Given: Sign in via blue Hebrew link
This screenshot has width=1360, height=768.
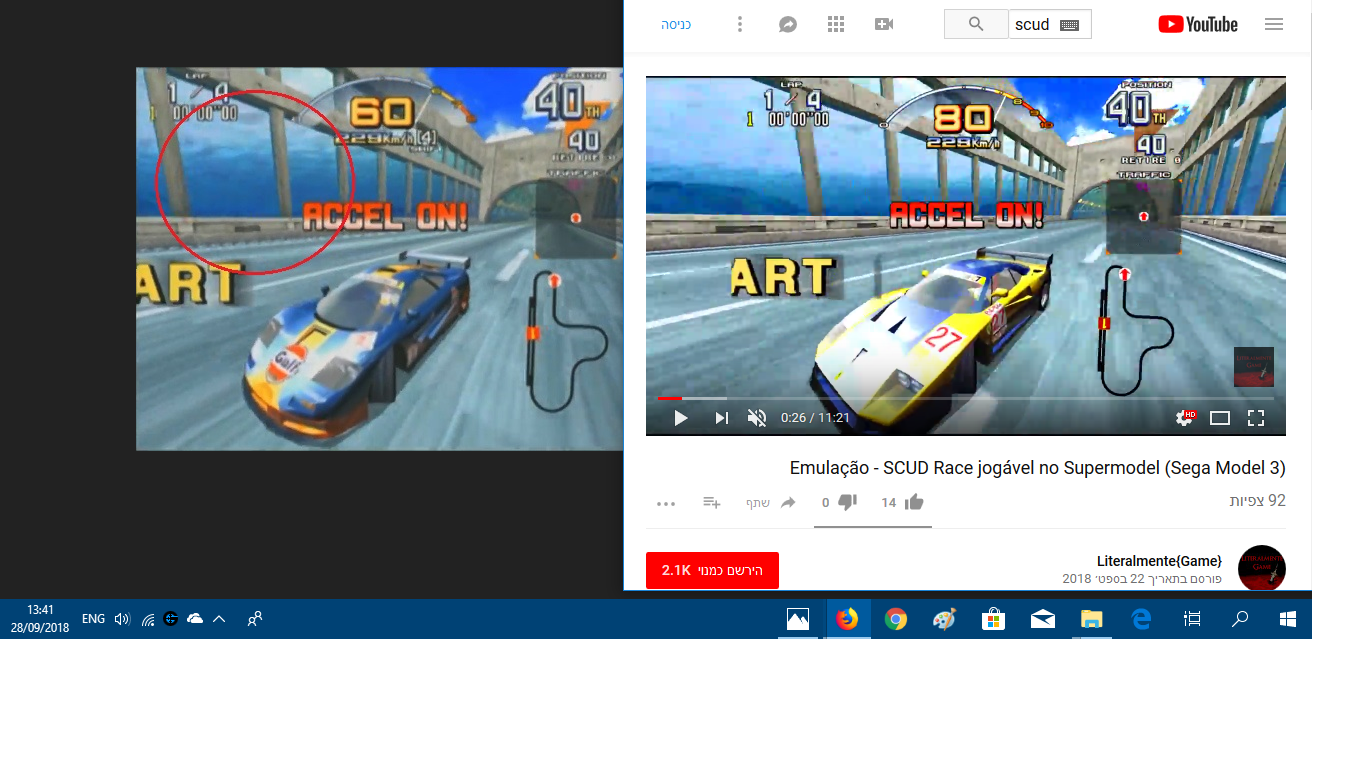Looking at the screenshot, I should click(676, 24).
